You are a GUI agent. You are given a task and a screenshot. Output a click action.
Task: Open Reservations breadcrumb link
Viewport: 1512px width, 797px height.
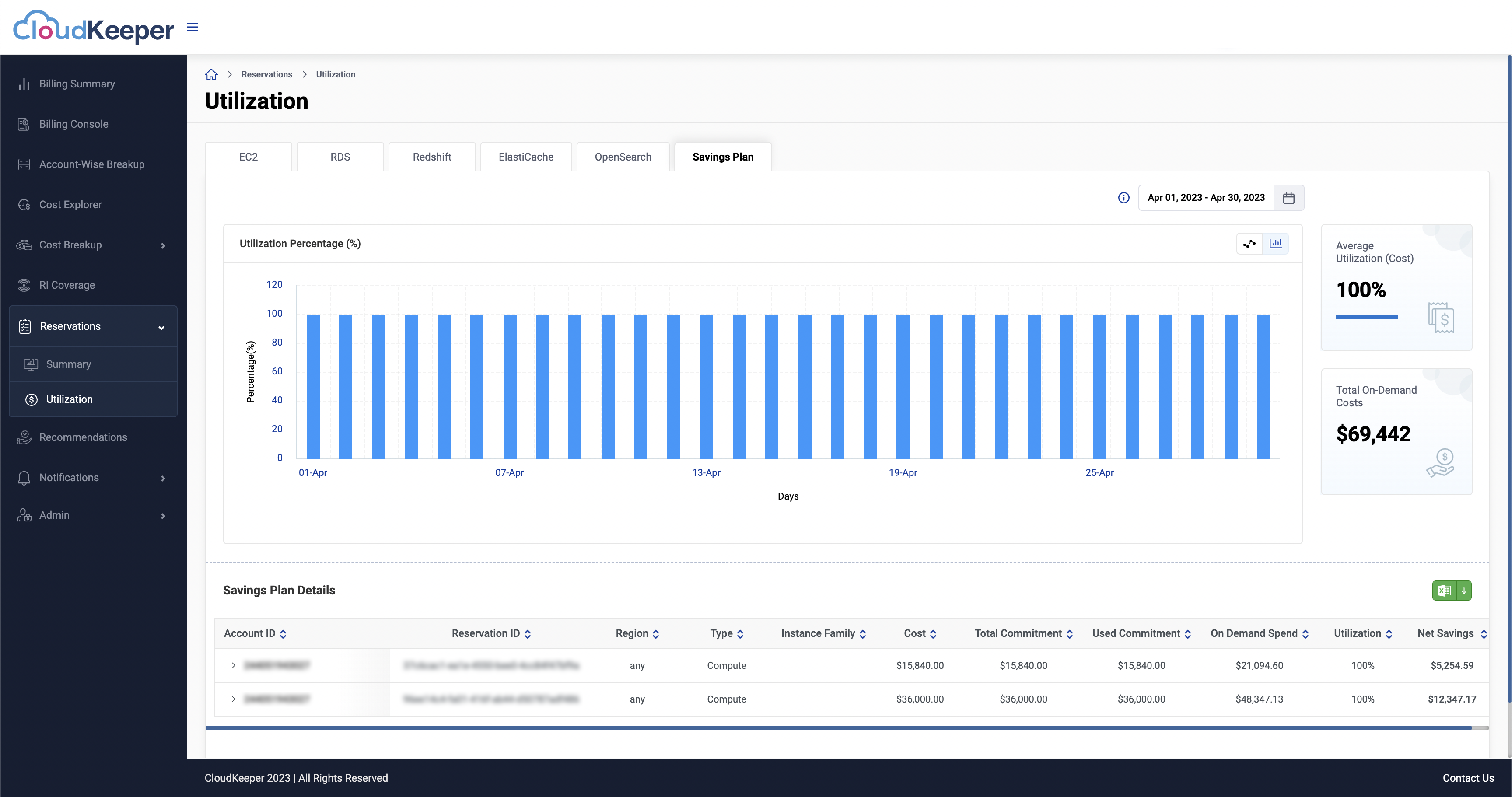266,74
